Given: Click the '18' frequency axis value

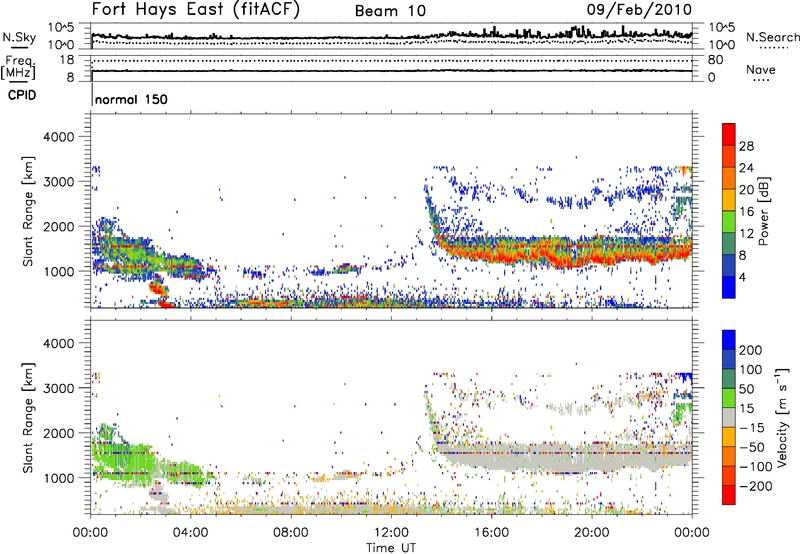Looking at the screenshot, I should click(67, 60).
